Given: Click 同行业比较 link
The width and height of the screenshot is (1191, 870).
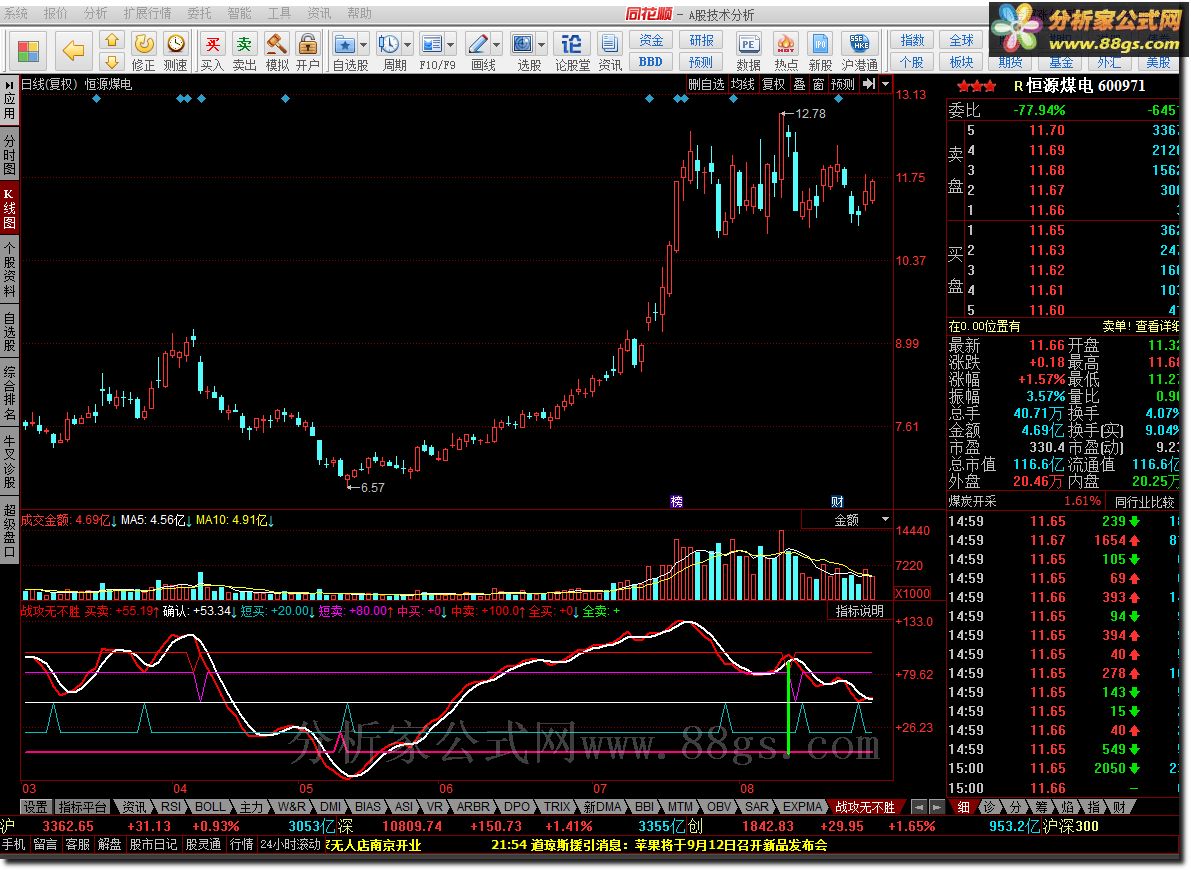Looking at the screenshot, I should coord(1145,501).
